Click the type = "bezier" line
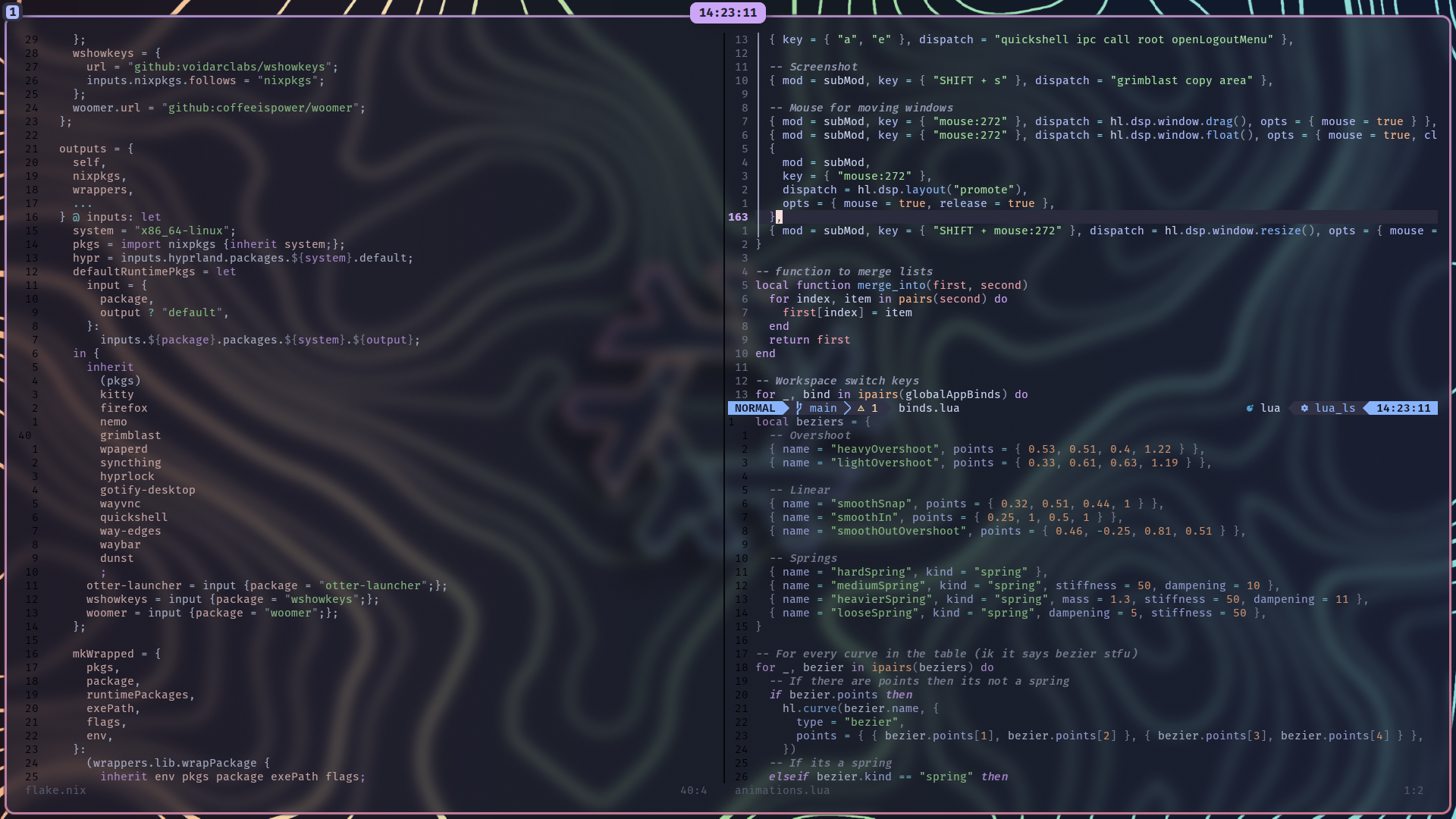This screenshot has height=819, width=1456. coord(850,722)
